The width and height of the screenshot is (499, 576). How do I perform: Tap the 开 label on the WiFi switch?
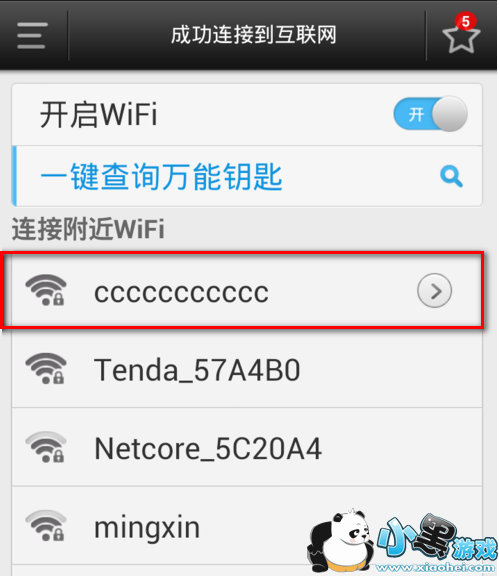click(x=416, y=115)
